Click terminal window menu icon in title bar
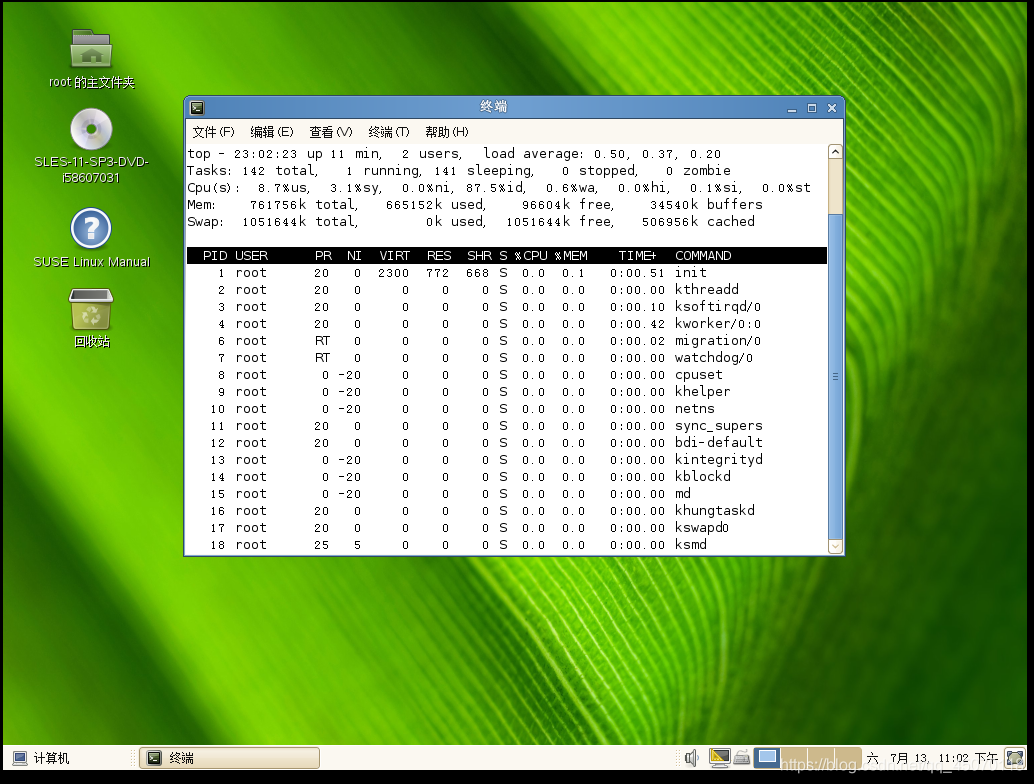The width and height of the screenshot is (1034, 784). pos(197,107)
